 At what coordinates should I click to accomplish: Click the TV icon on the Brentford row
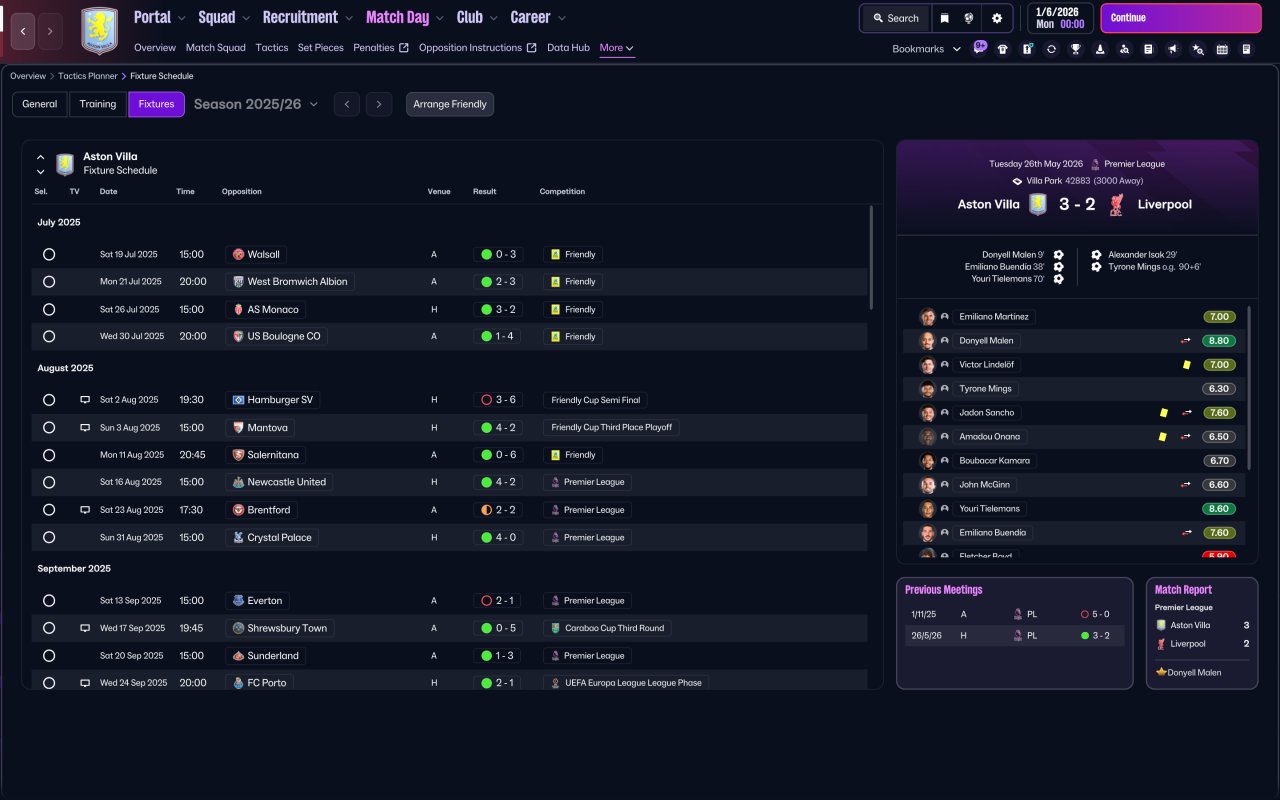(85, 510)
